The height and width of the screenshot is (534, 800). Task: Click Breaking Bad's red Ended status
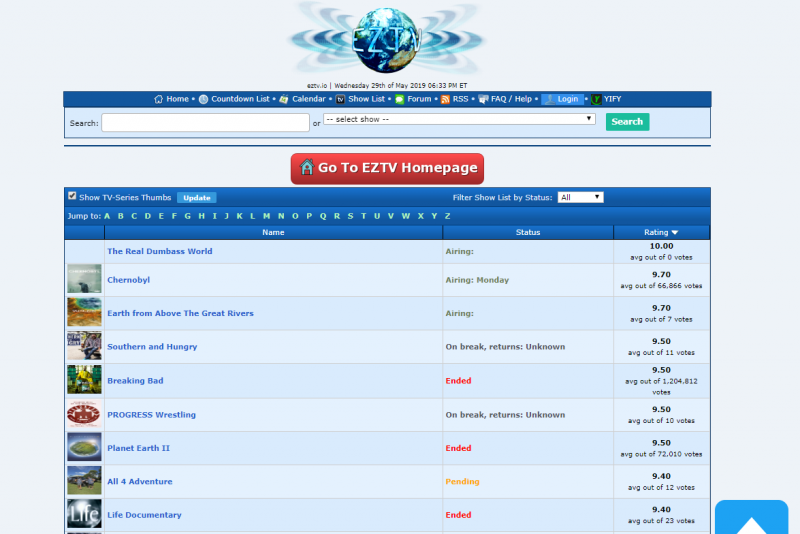coord(458,380)
